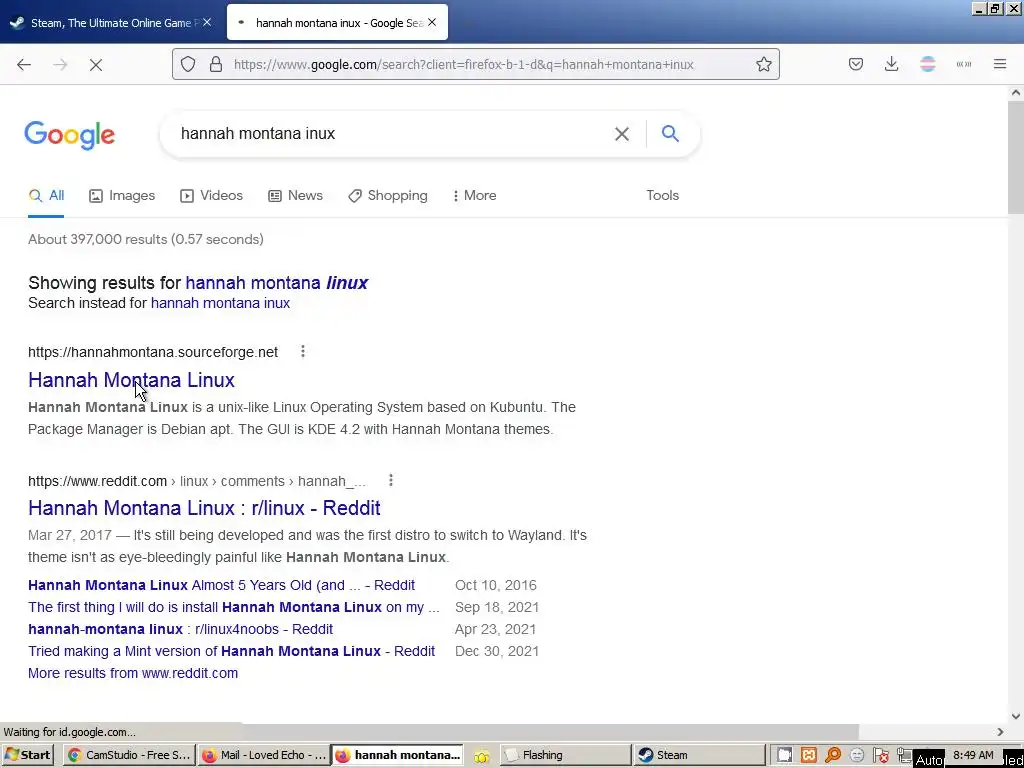Clear the search box with the X icon
1024x768 pixels.
[x=622, y=134]
